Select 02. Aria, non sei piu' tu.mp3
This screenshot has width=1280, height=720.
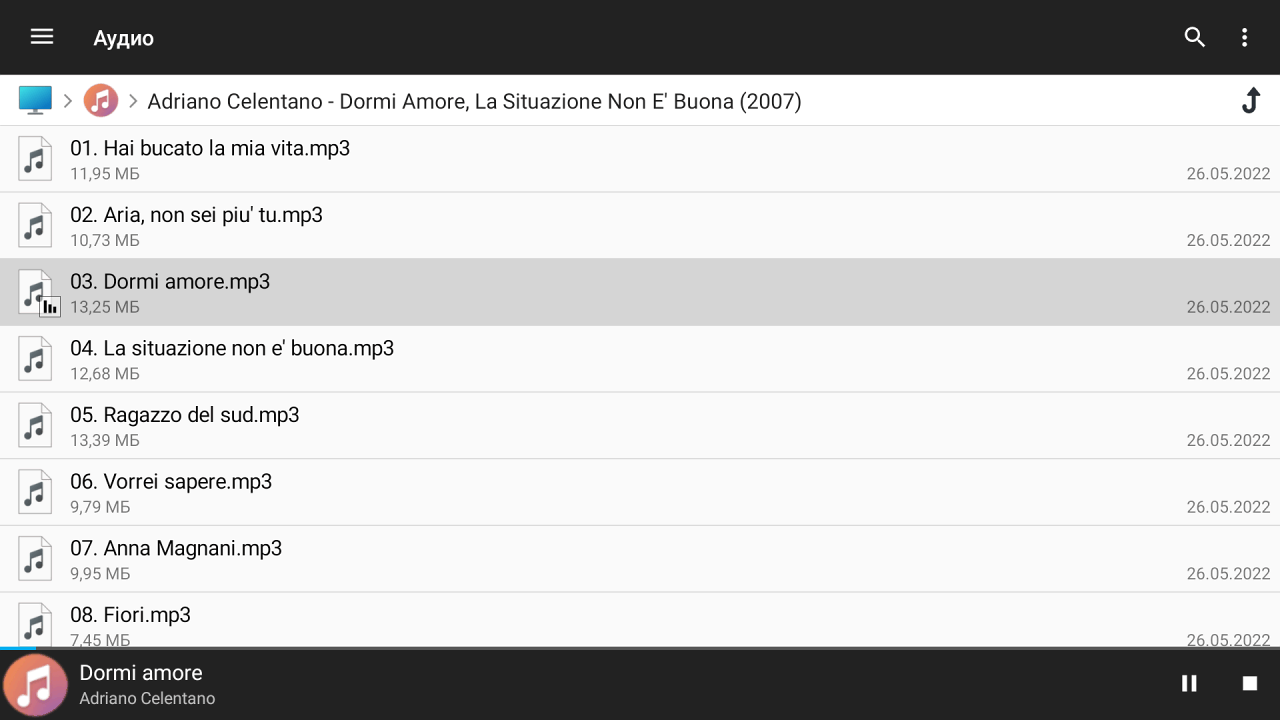tap(196, 215)
